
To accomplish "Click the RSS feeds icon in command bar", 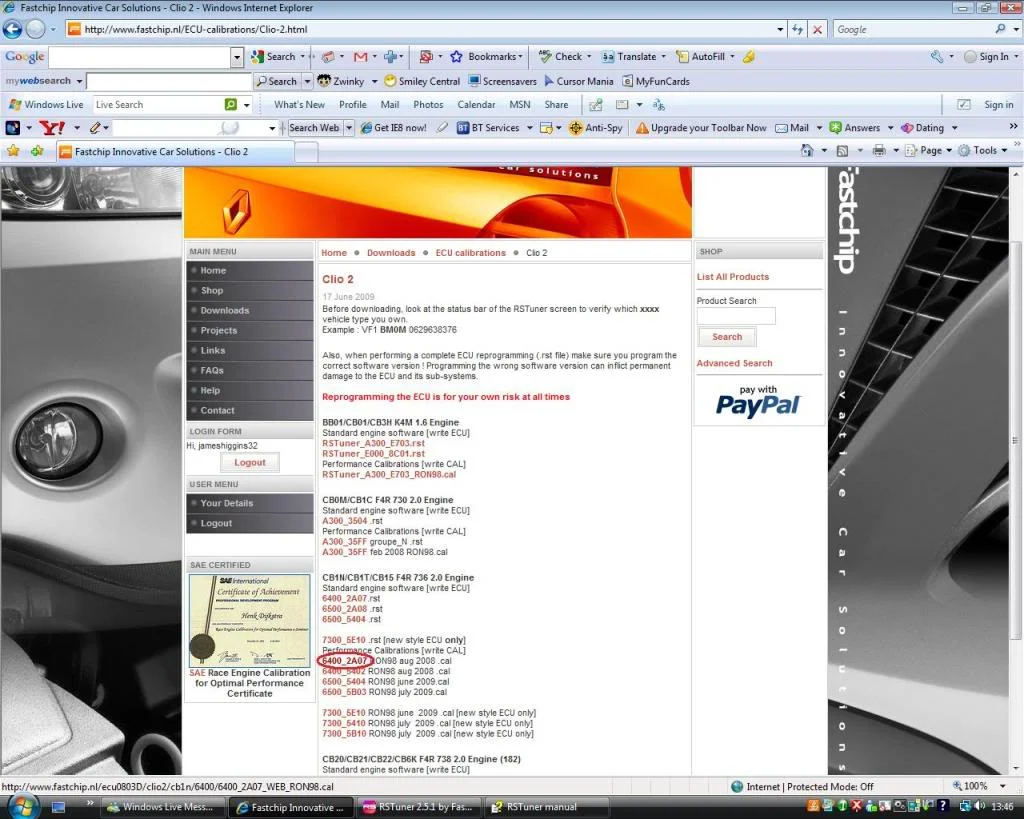I will [842, 151].
